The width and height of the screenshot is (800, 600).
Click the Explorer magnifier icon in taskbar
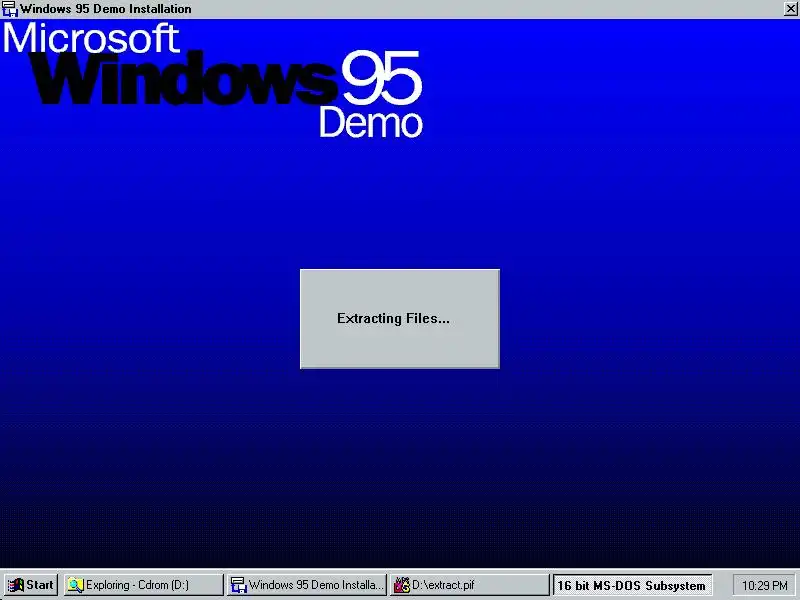(x=76, y=585)
